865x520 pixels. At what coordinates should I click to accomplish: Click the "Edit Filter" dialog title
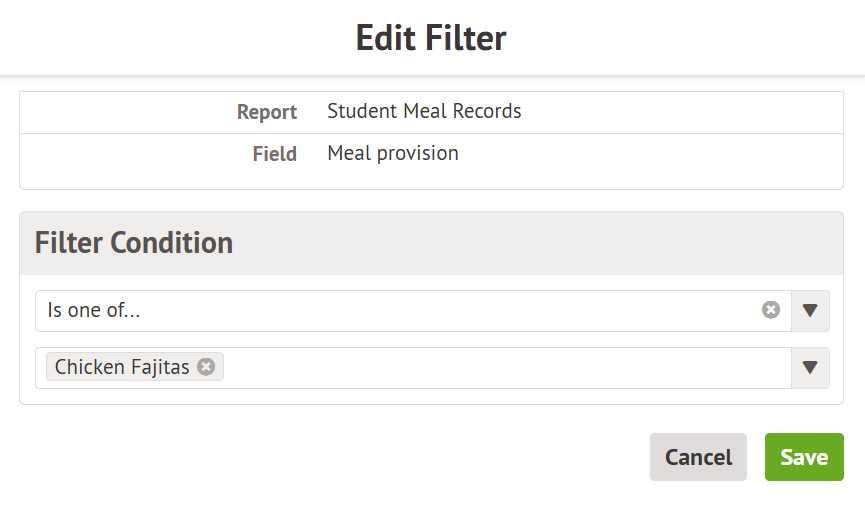coord(431,38)
